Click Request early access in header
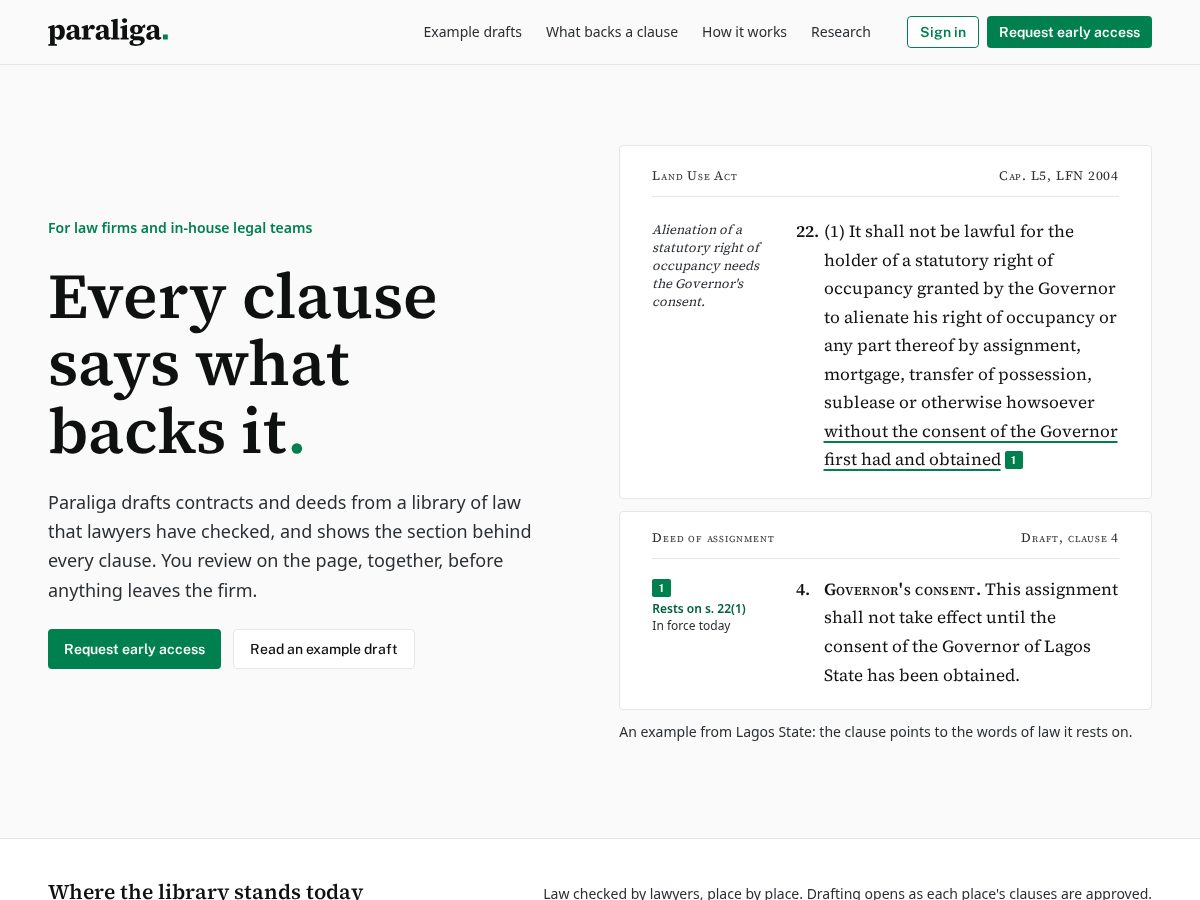This screenshot has height=900, width=1200. click(x=1069, y=32)
